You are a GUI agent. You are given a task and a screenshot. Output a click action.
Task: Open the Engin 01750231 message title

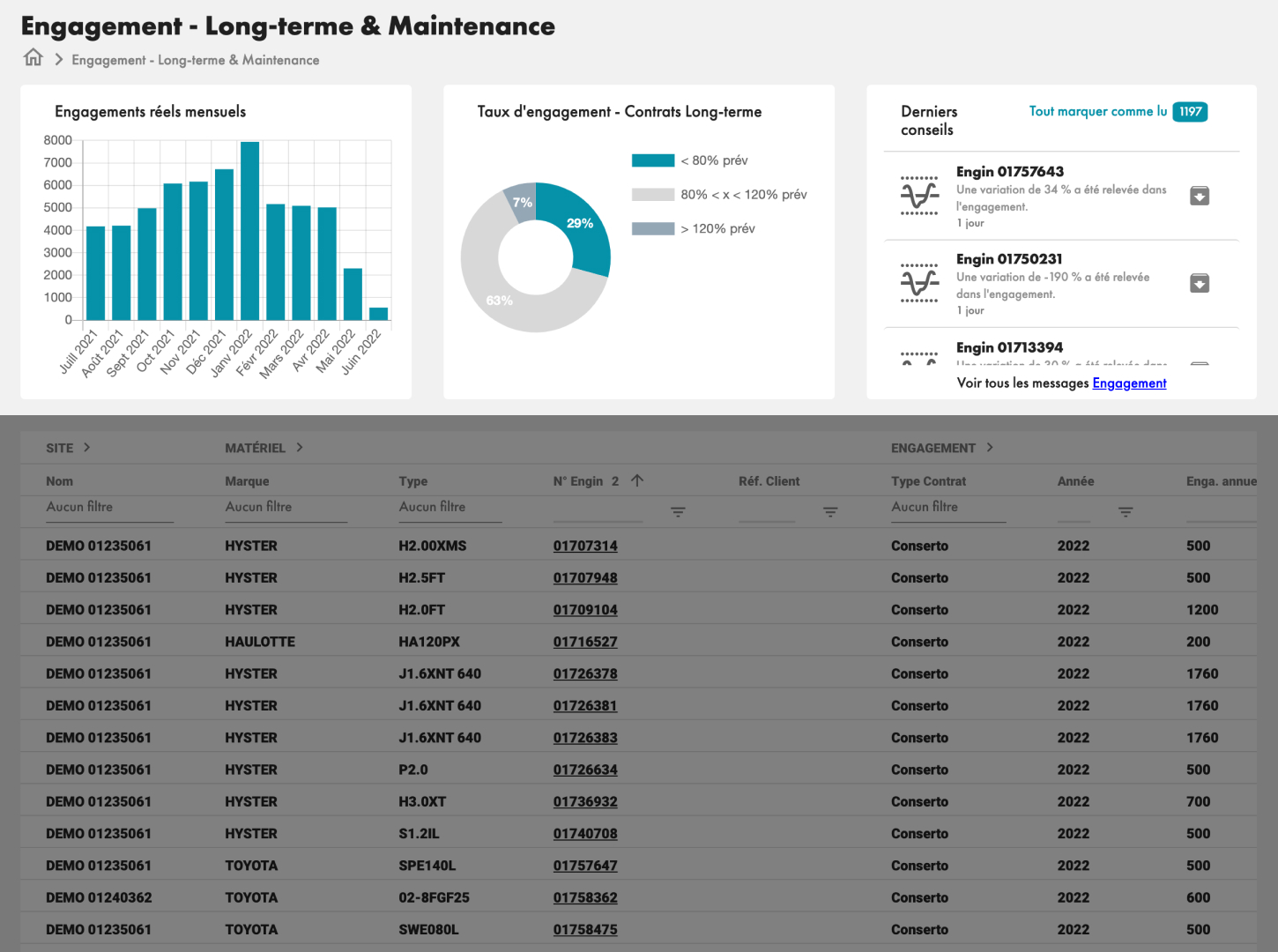pos(1009,259)
